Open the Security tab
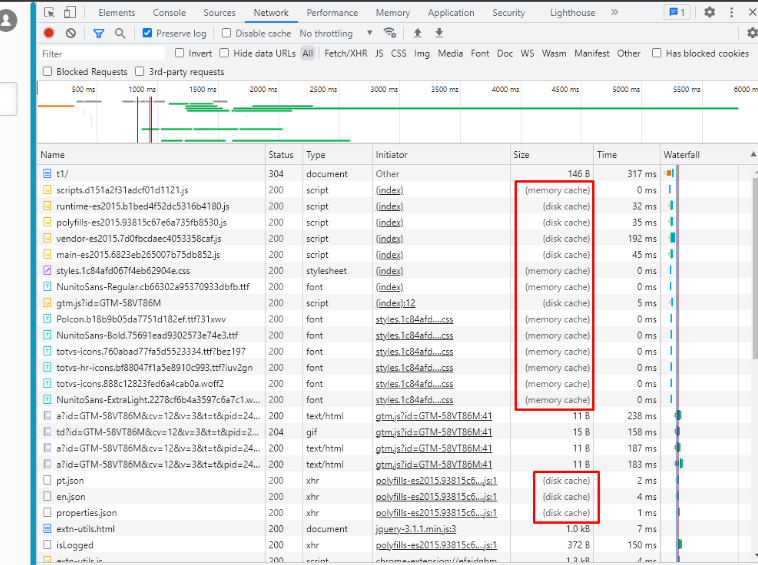 tap(509, 13)
